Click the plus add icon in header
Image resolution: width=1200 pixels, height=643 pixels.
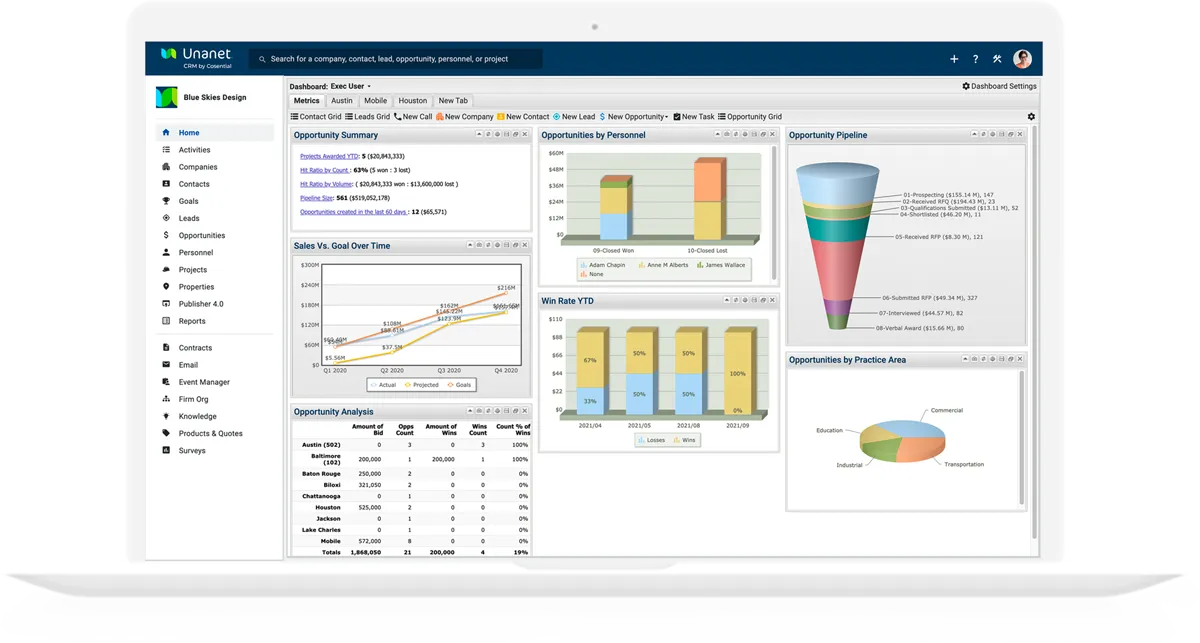[x=954, y=59]
